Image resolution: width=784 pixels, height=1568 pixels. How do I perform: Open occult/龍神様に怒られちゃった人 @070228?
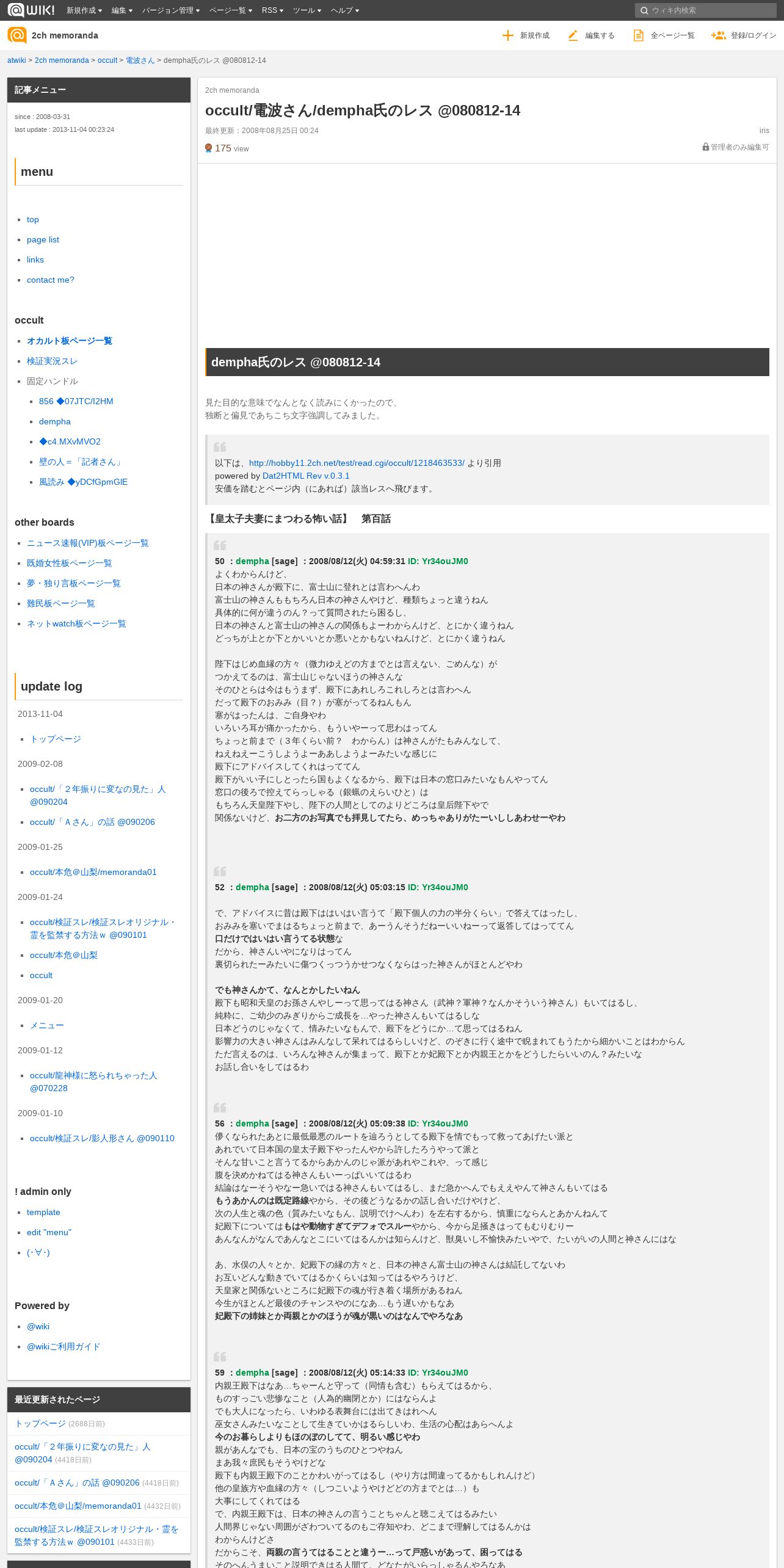[93, 1082]
